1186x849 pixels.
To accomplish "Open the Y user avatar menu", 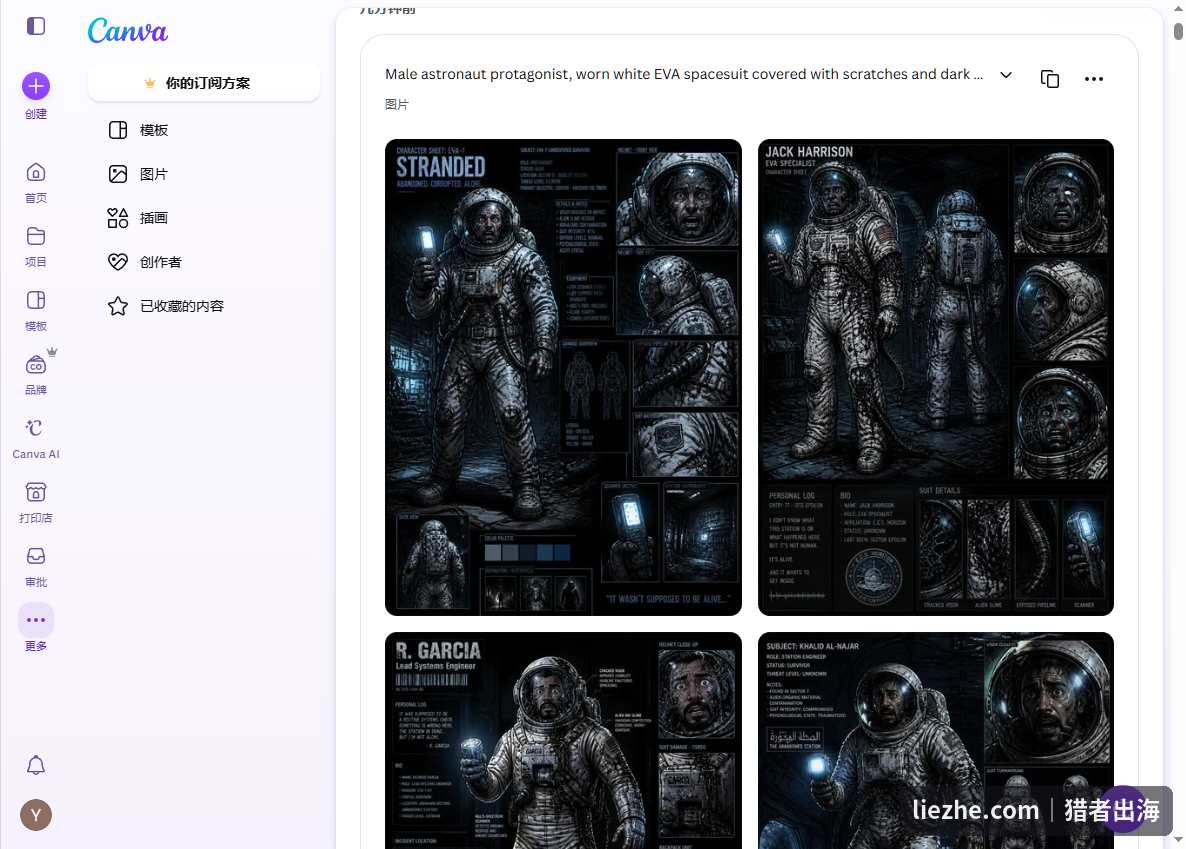I will [36, 815].
